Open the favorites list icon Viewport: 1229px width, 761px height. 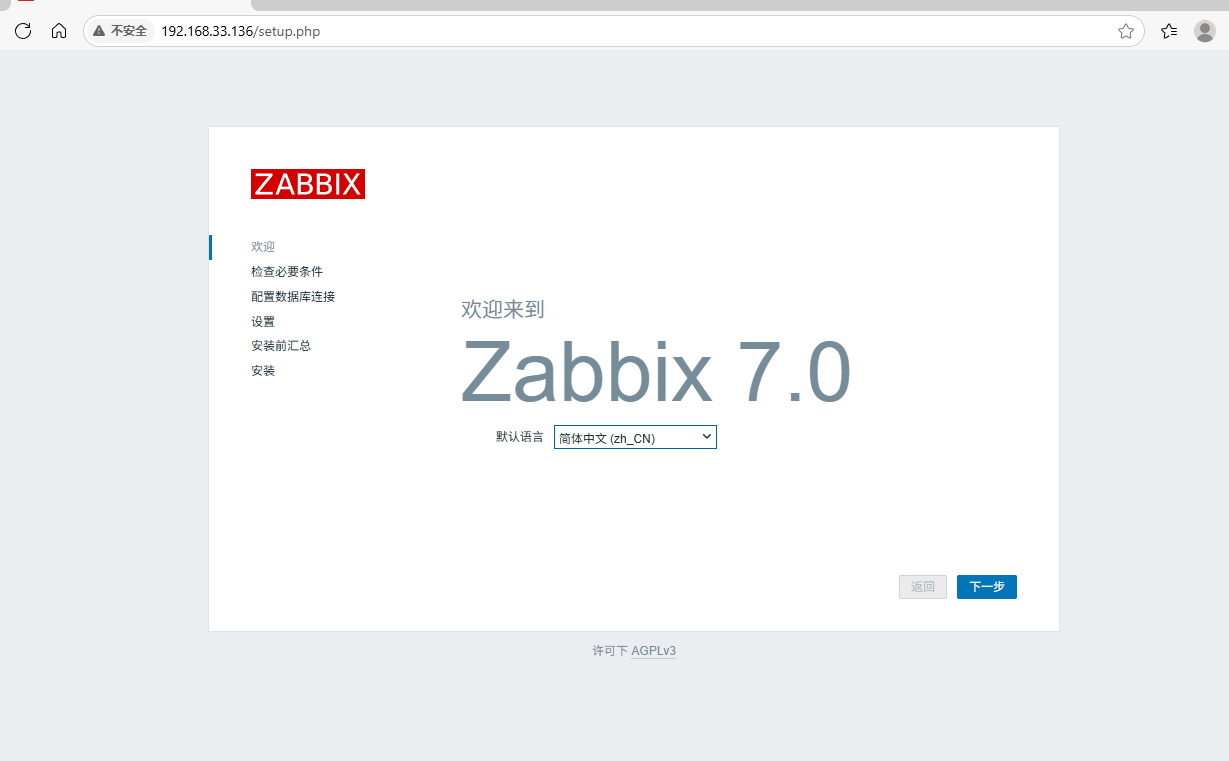pyautogui.click(x=1169, y=31)
